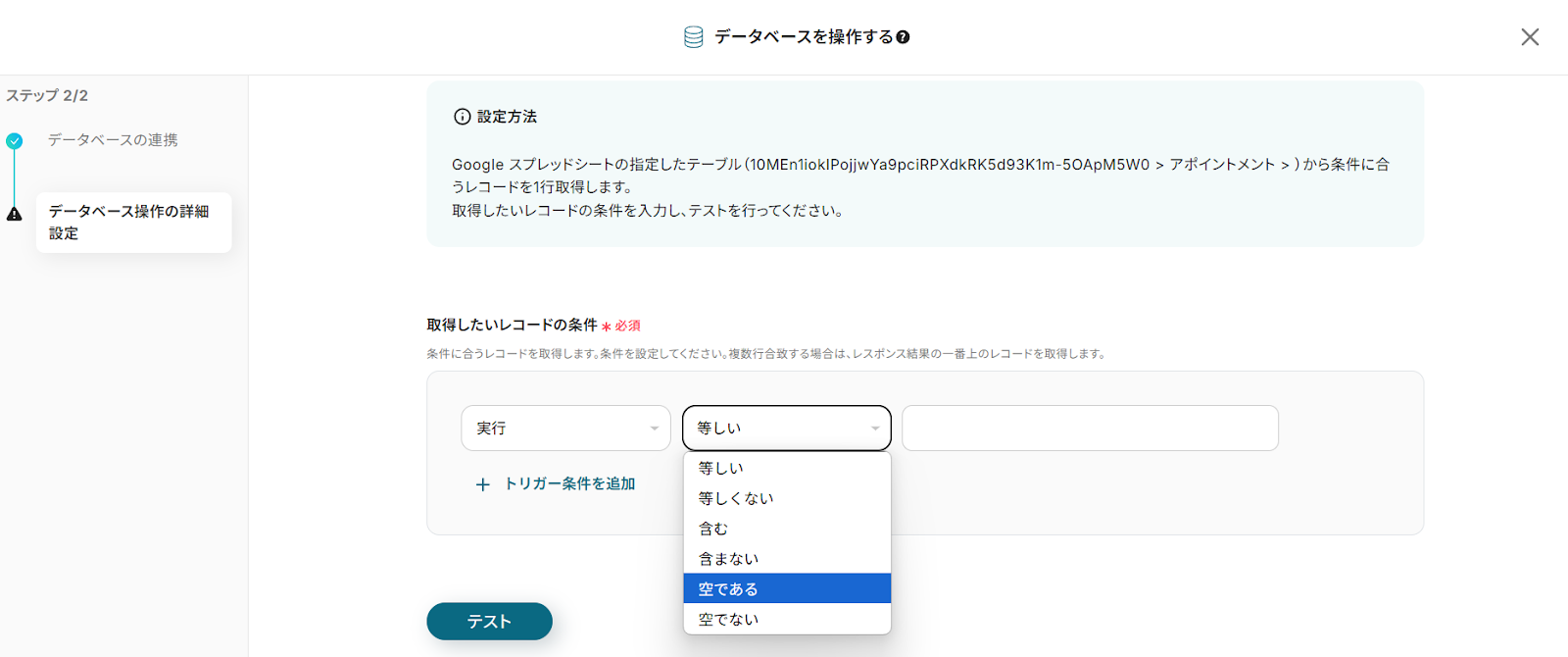
Task: Open the 実行 column dropdown
Action: point(565,429)
